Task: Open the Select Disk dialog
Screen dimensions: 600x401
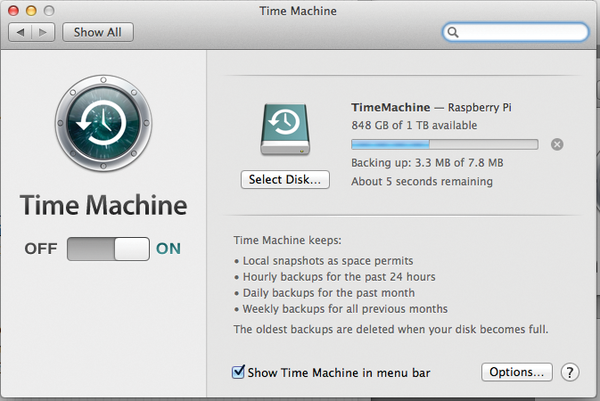Action: (x=285, y=179)
